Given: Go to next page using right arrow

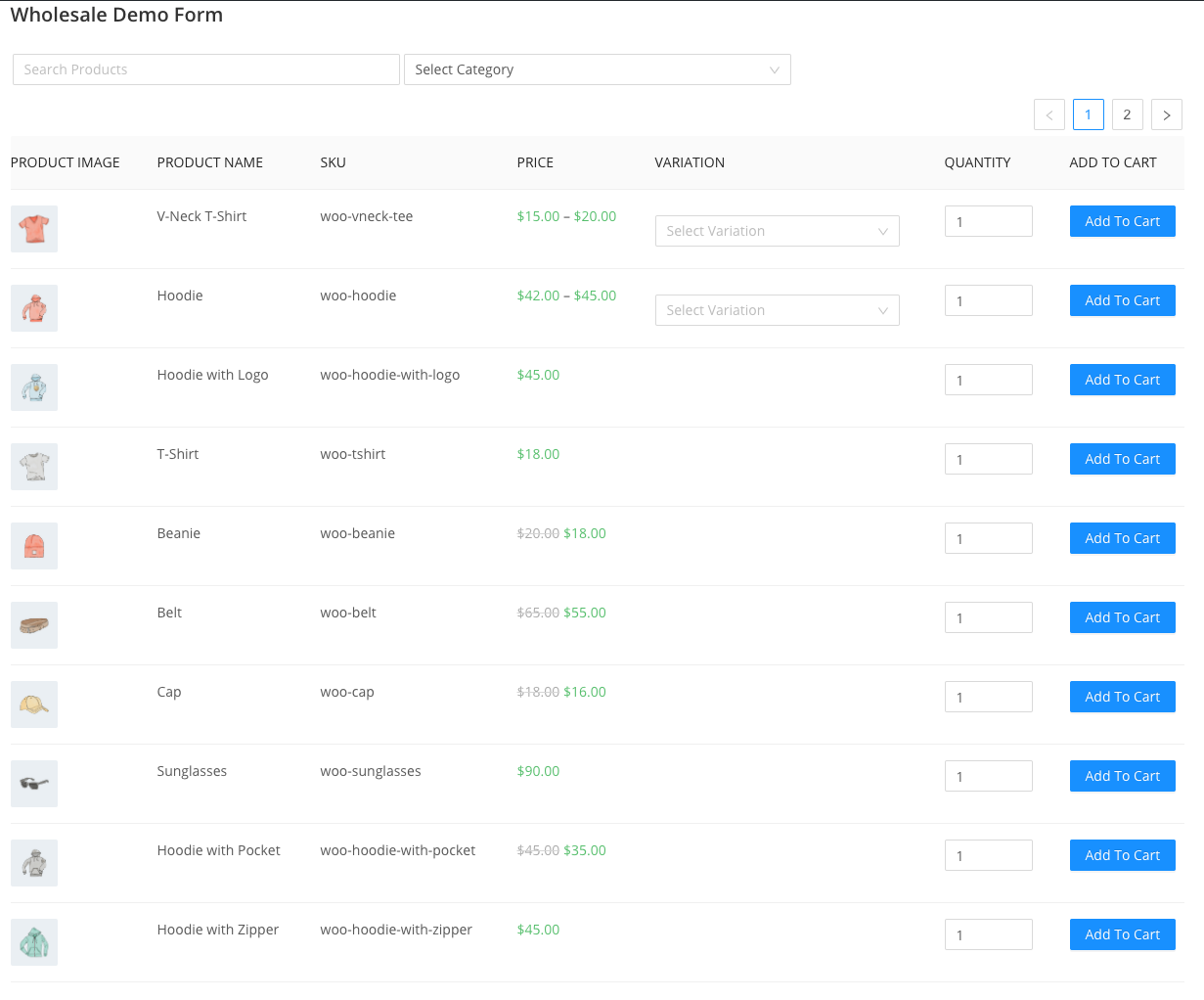Looking at the screenshot, I should coord(1166,114).
